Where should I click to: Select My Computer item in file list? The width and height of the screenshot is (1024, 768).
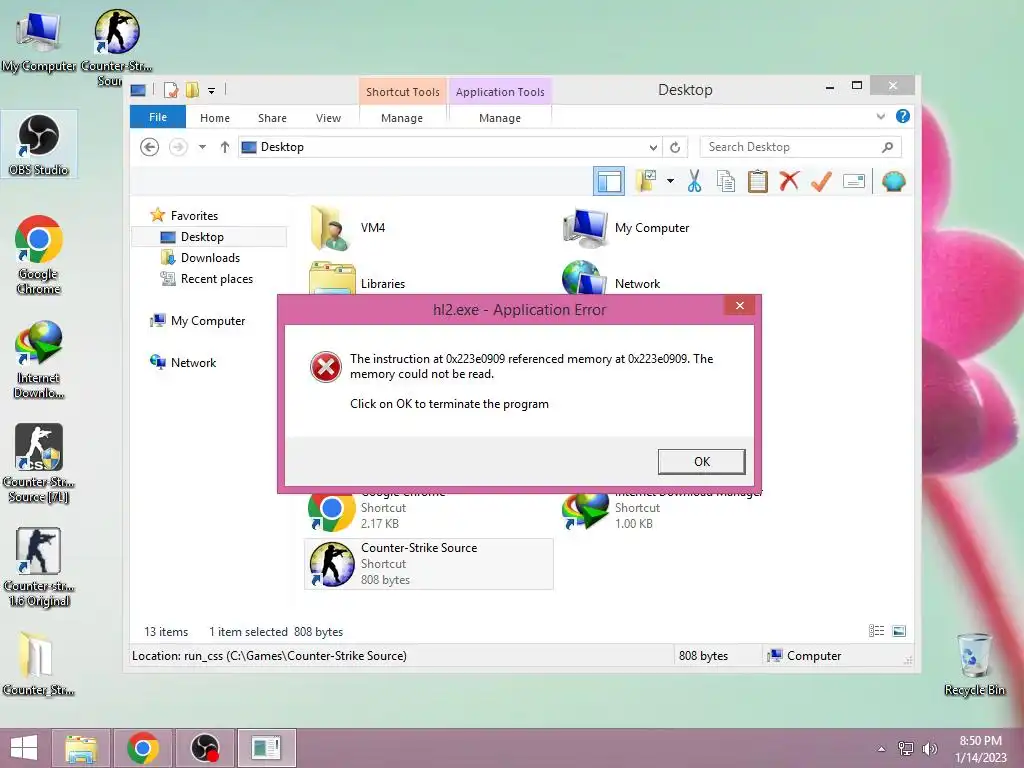coord(626,228)
